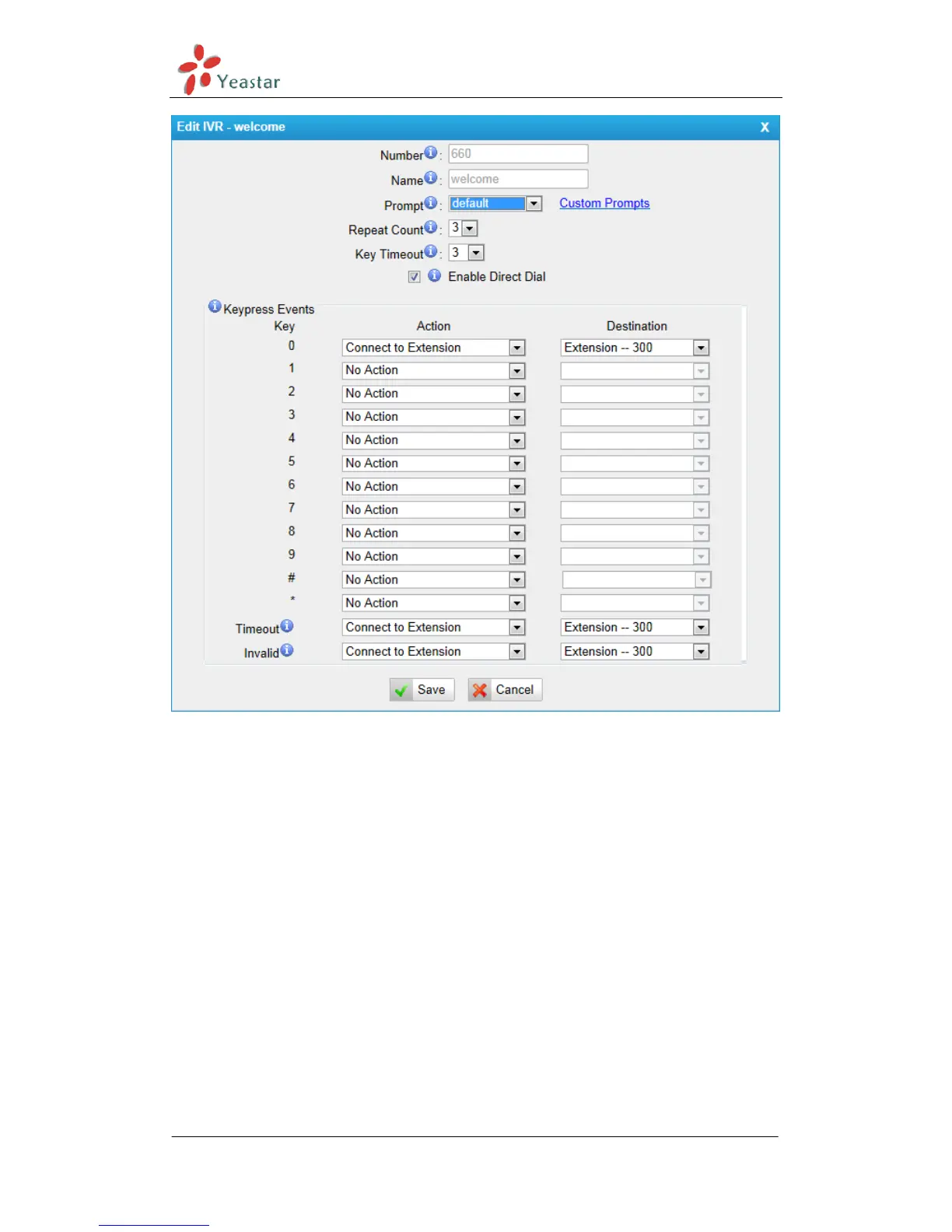
Task: Click the Yeastar logo
Action: [x=229, y=70]
